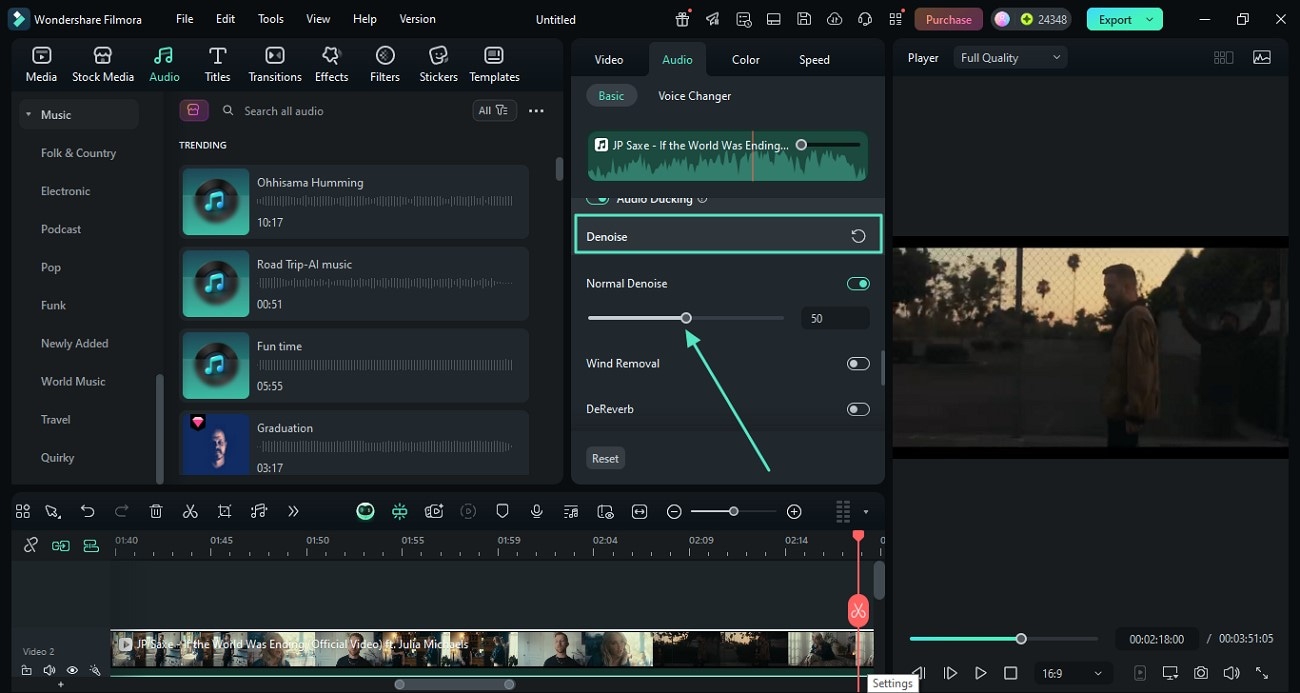
Task: Delete clip with the trash icon
Action: click(156, 511)
